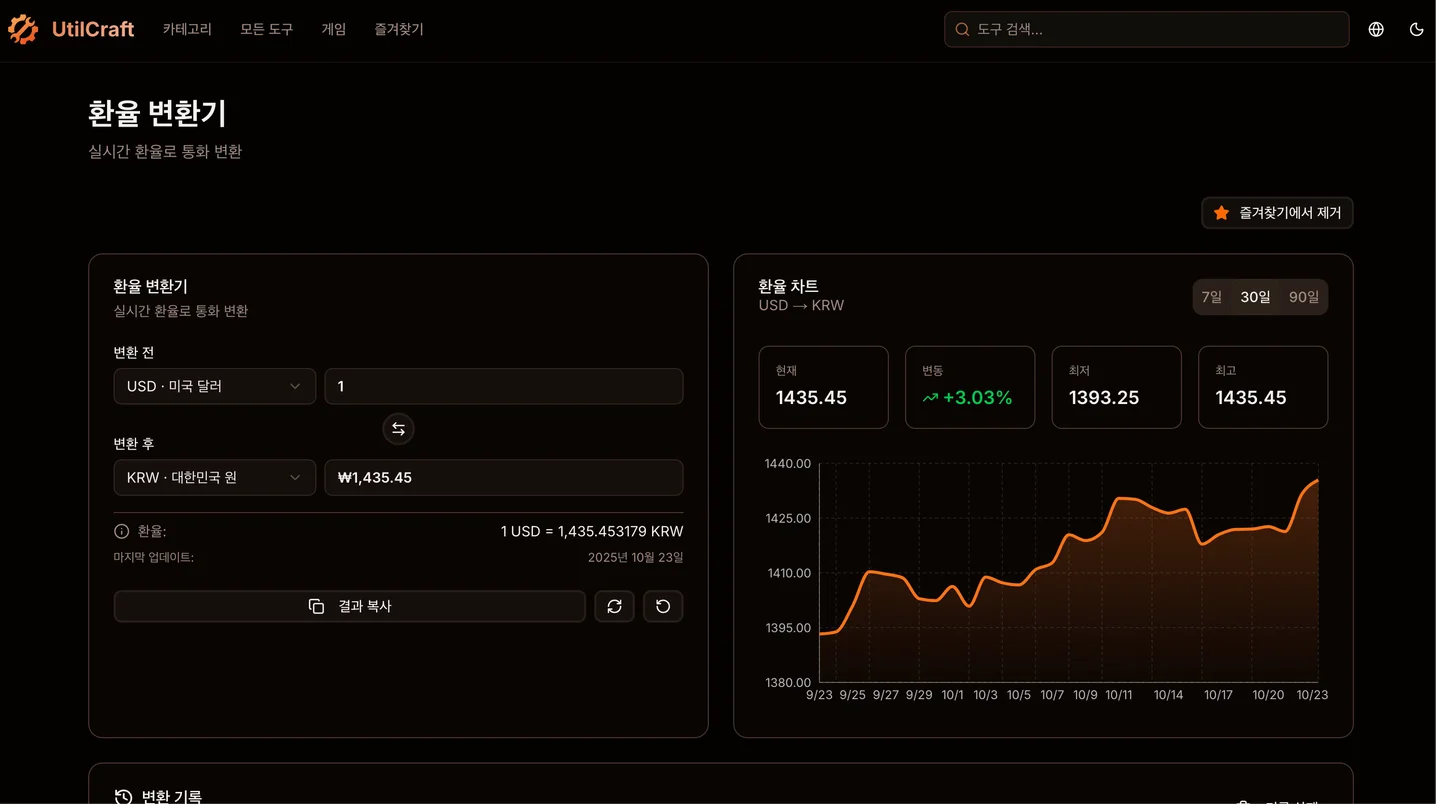This screenshot has width=1436, height=804.
Task: Click the search magnifier icon
Action: point(962,30)
